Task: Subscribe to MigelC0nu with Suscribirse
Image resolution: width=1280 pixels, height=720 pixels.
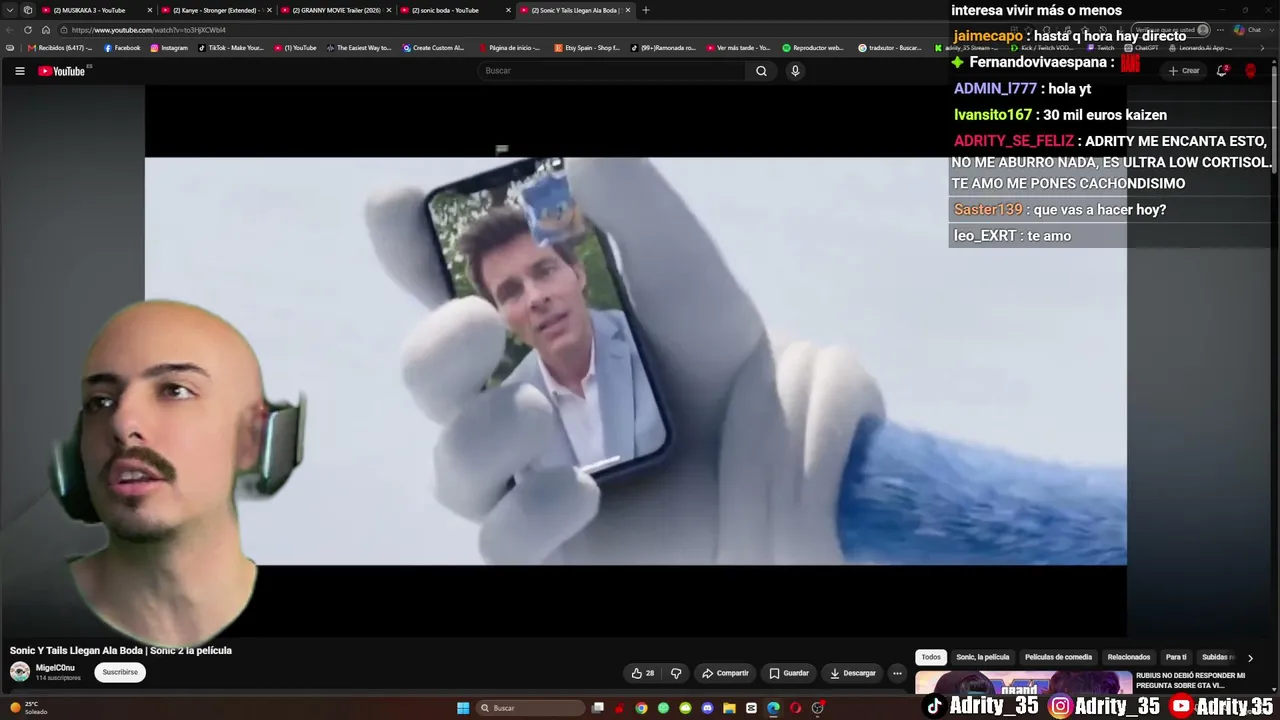Action: [120, 672]
